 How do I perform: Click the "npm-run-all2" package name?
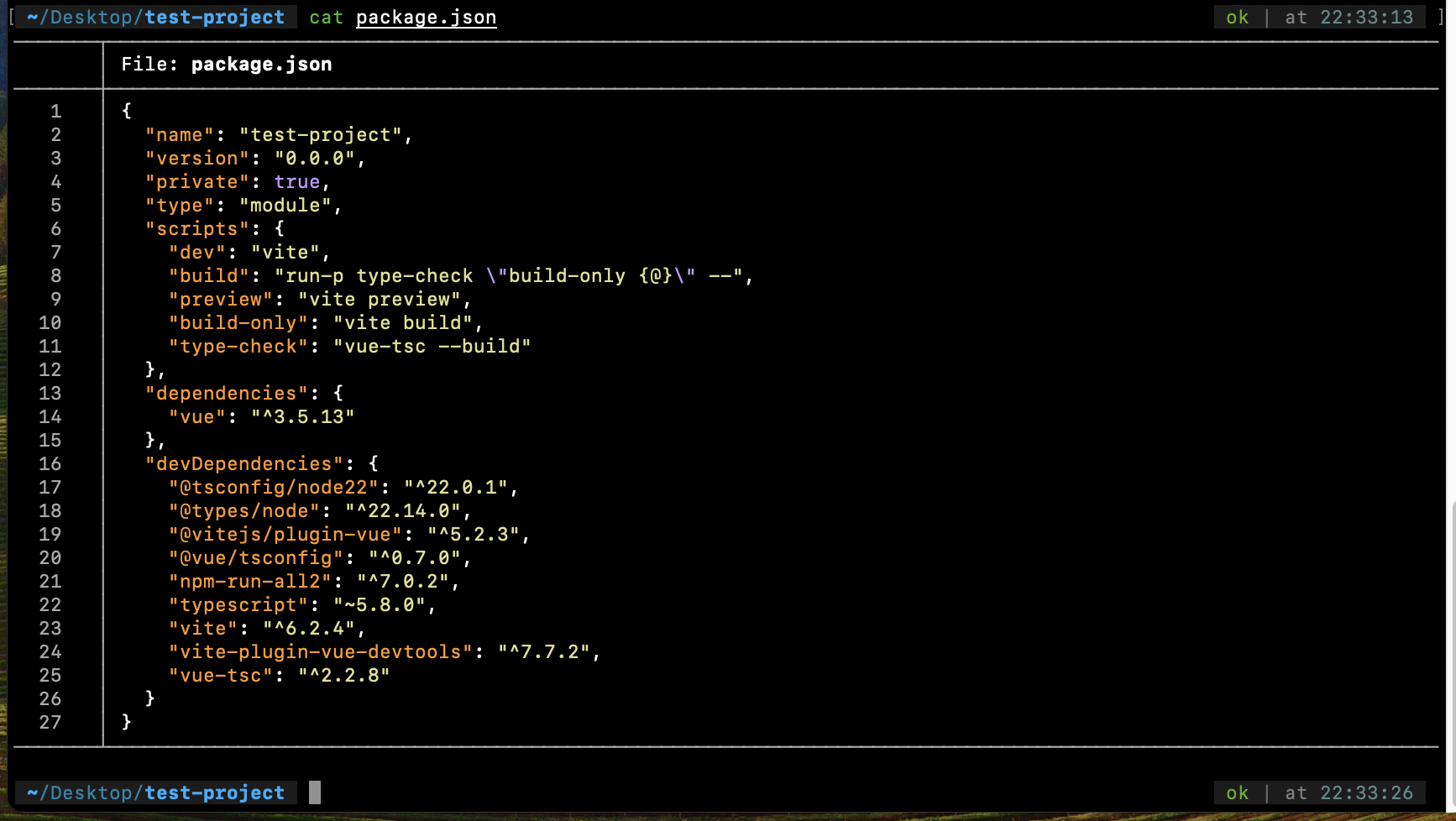coord(250,582)
